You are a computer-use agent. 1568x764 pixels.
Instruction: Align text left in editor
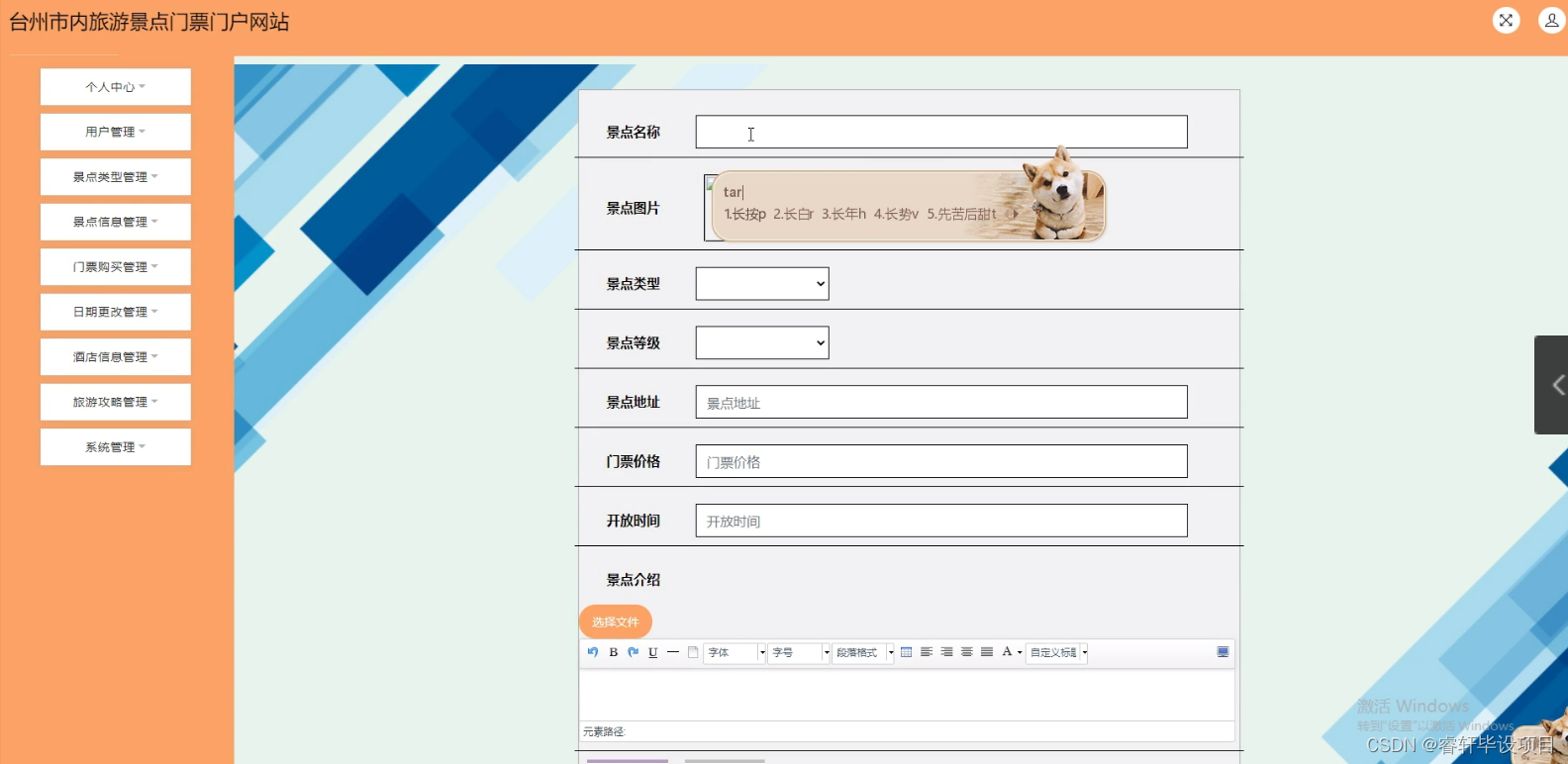(927, 652)
